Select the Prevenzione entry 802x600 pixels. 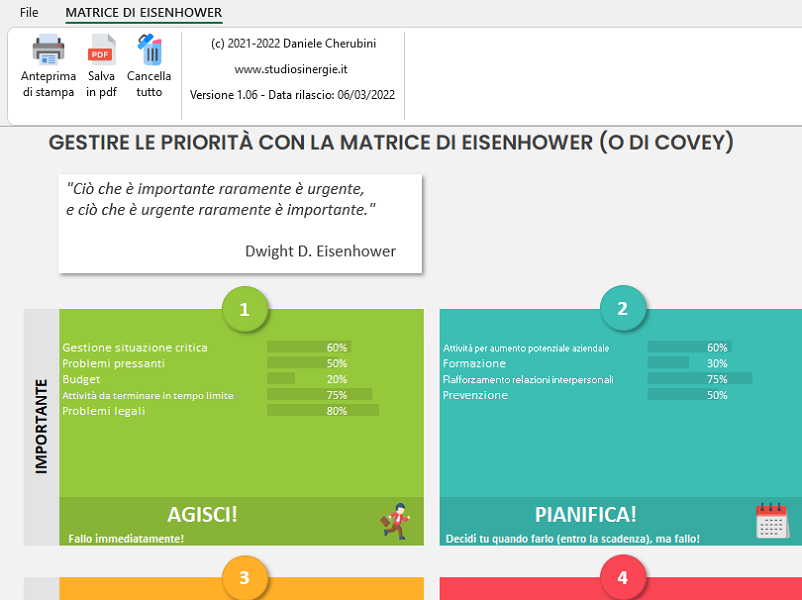tap(475, 395)
